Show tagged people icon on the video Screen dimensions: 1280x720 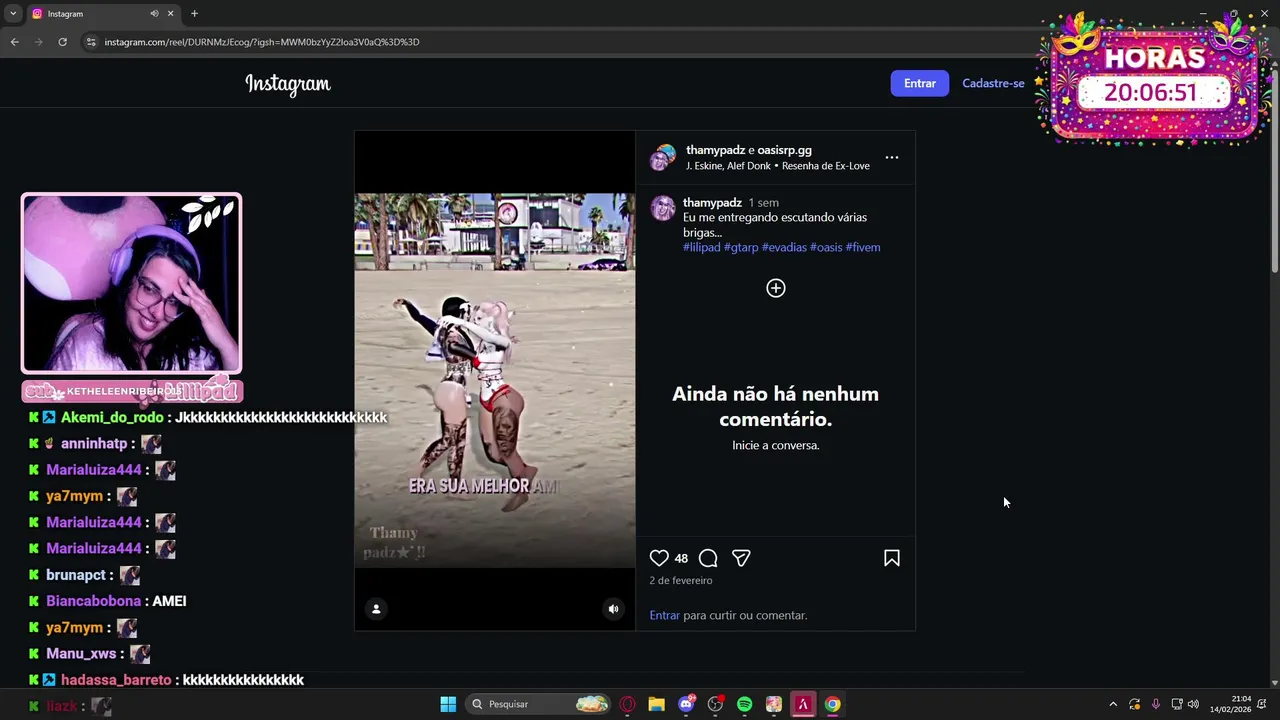point(376,609)
